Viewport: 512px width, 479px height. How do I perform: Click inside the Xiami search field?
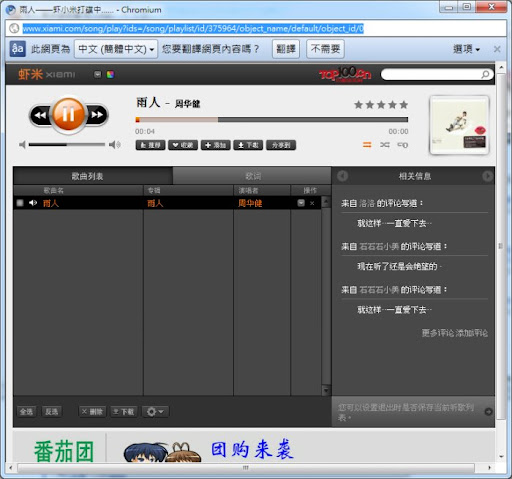coord(432,74)
